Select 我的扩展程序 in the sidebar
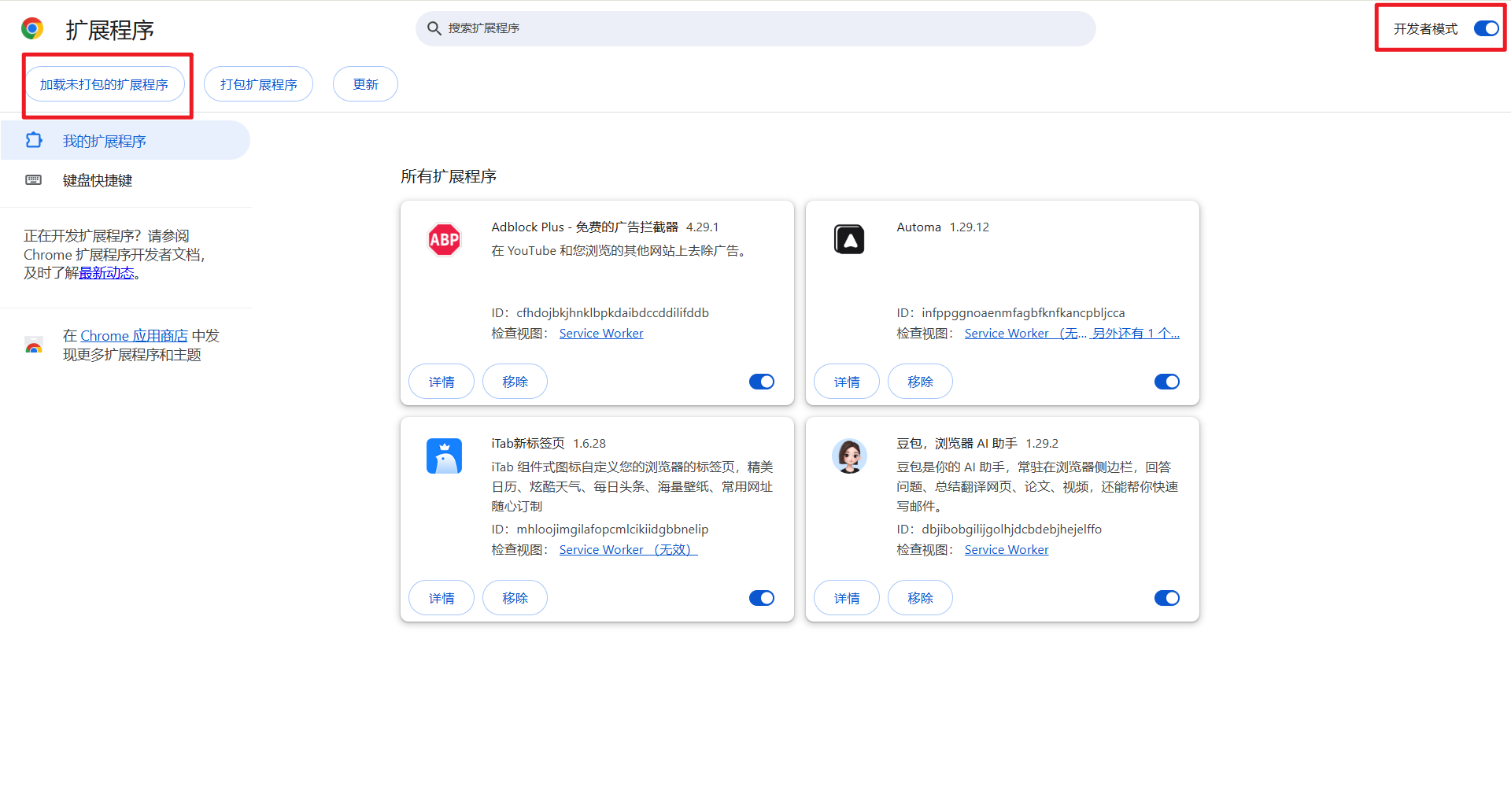The height and width of the screenshot is (812, 1511). click(105, 141)
